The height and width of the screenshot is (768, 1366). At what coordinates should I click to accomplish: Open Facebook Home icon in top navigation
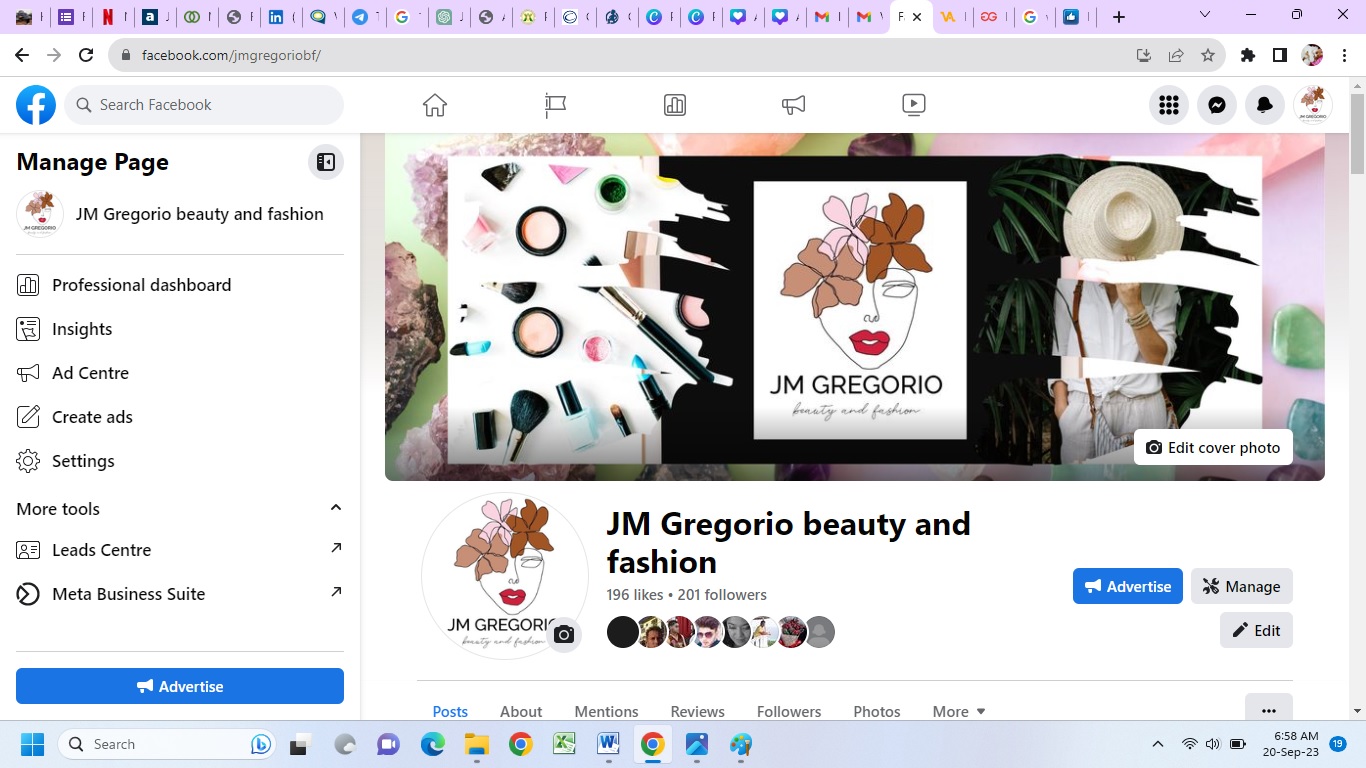(435, 105)
